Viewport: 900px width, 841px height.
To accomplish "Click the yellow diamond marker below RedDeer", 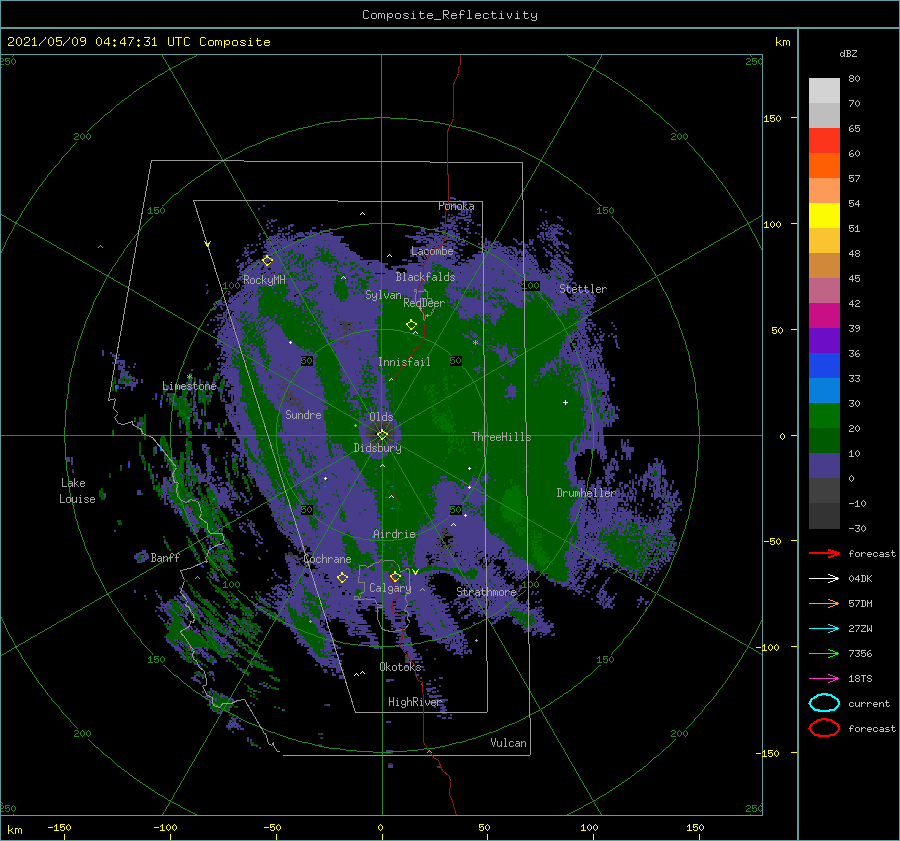I will coord(411,325).
